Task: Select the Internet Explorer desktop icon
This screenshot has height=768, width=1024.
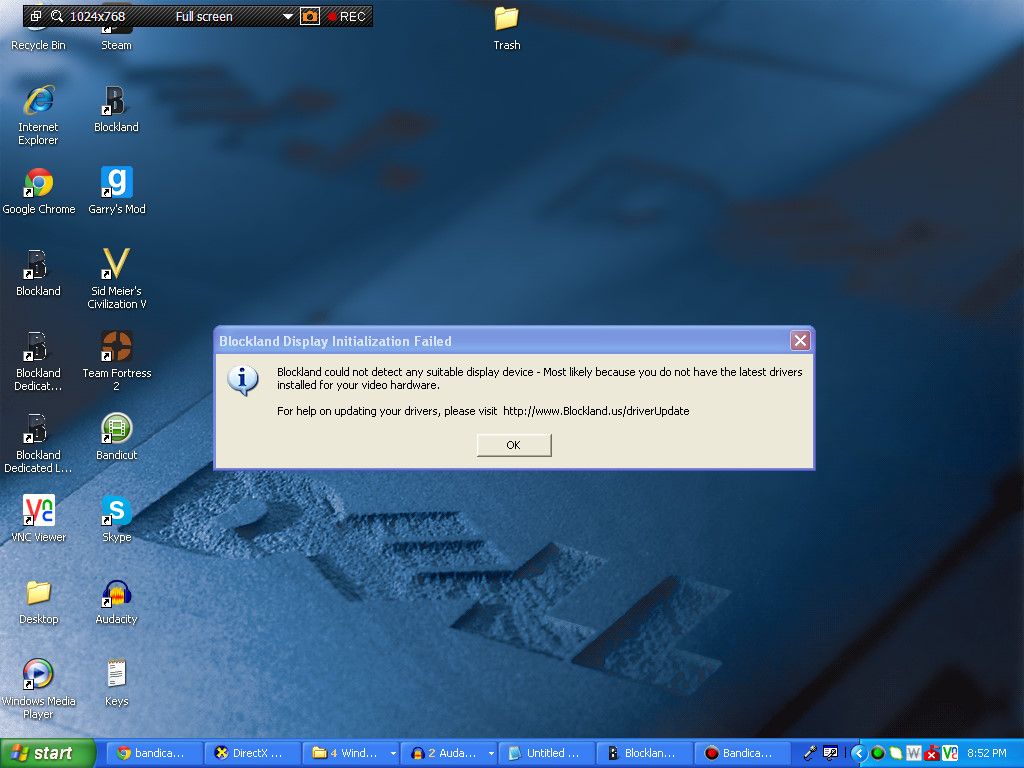Action: click(x=39, y=115)
